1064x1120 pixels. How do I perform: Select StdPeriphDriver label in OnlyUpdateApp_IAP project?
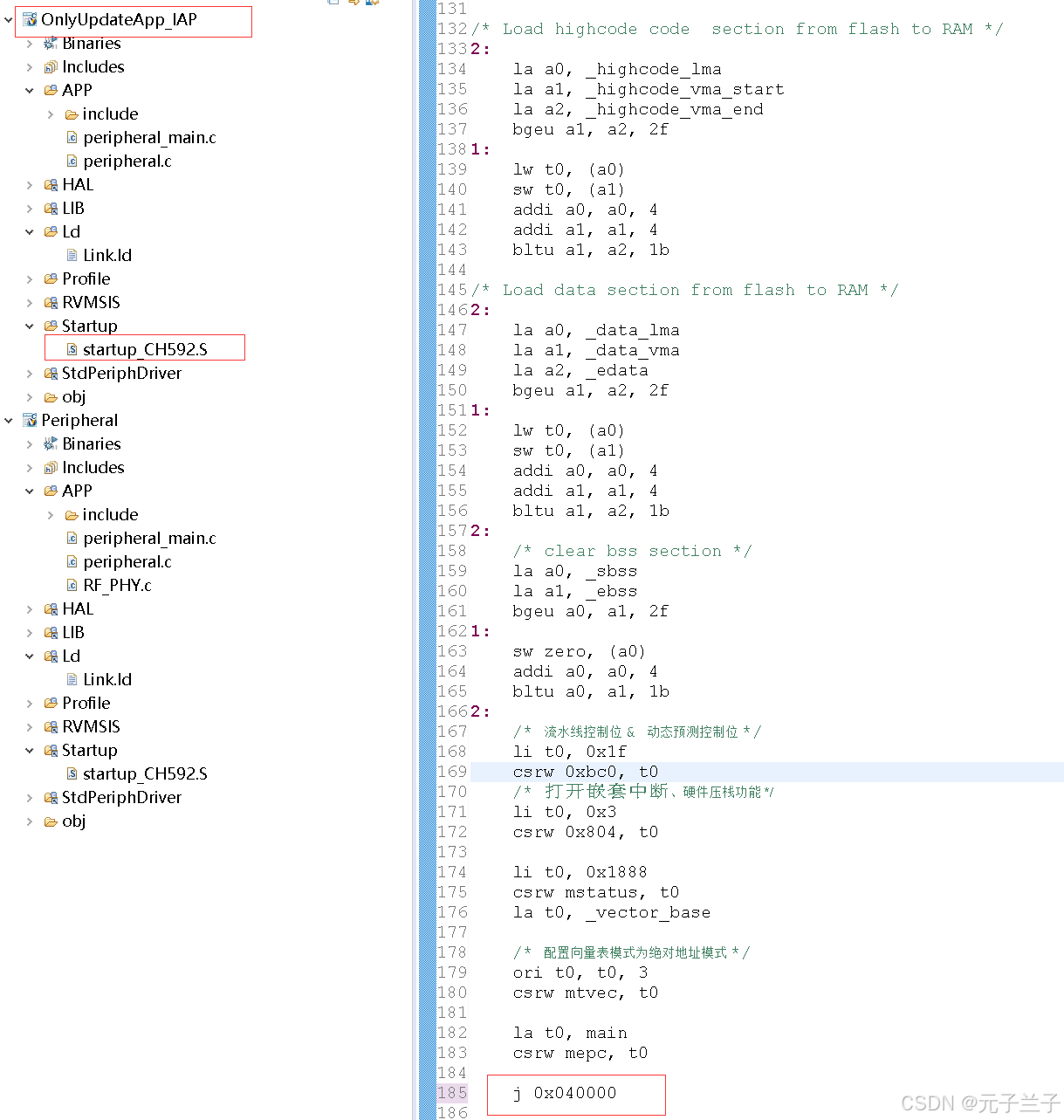click(x=122, y=373)
